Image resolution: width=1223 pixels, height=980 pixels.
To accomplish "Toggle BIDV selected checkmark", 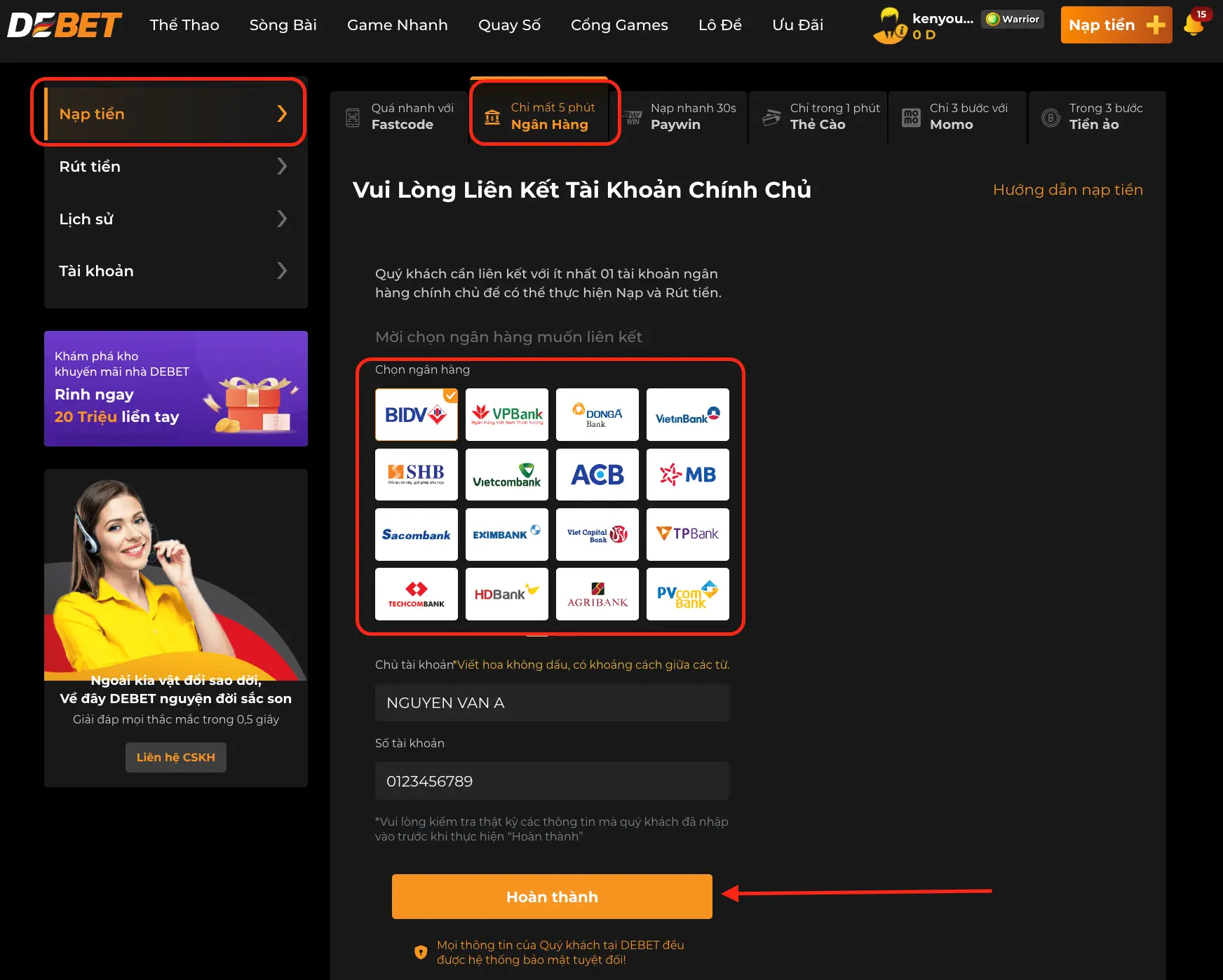I will tap(450, 395).
